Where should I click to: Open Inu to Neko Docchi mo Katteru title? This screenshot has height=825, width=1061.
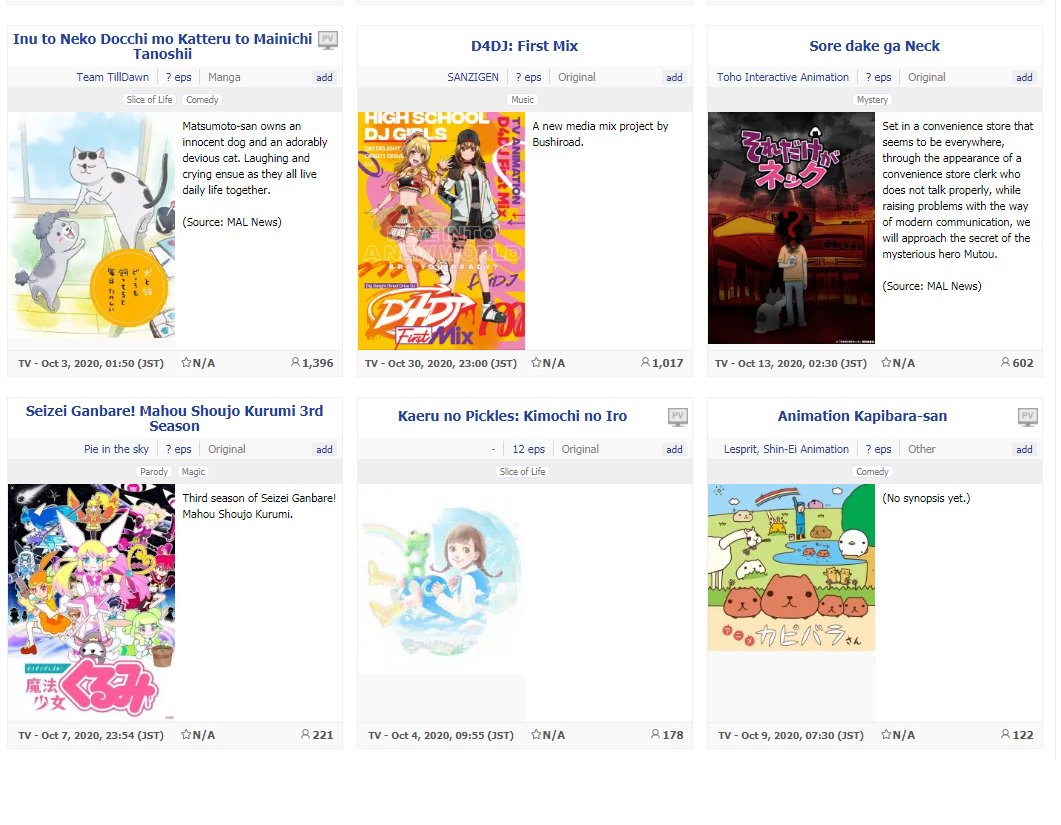(x=162, y=46)
